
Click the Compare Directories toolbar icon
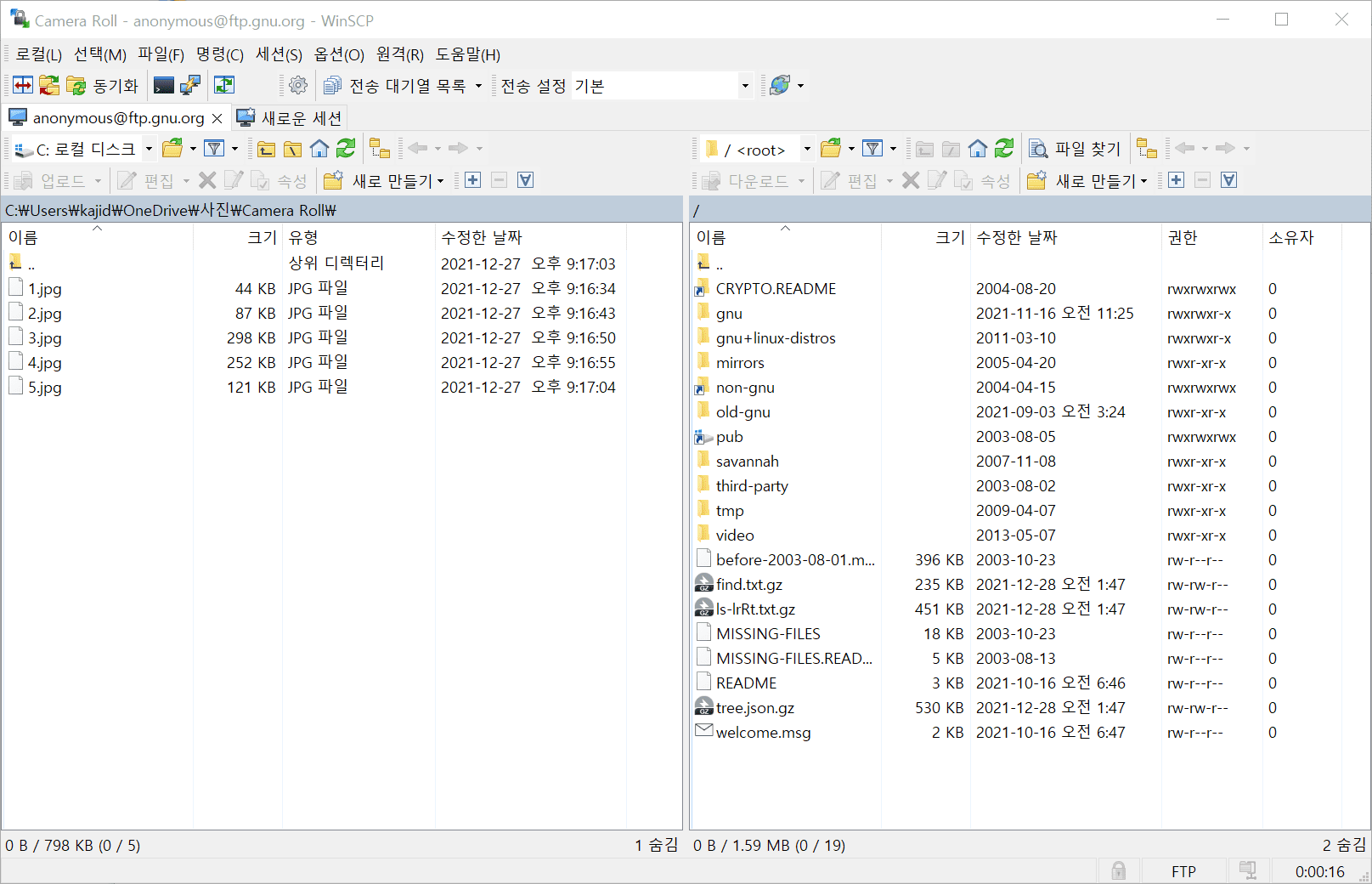[23, 85]
